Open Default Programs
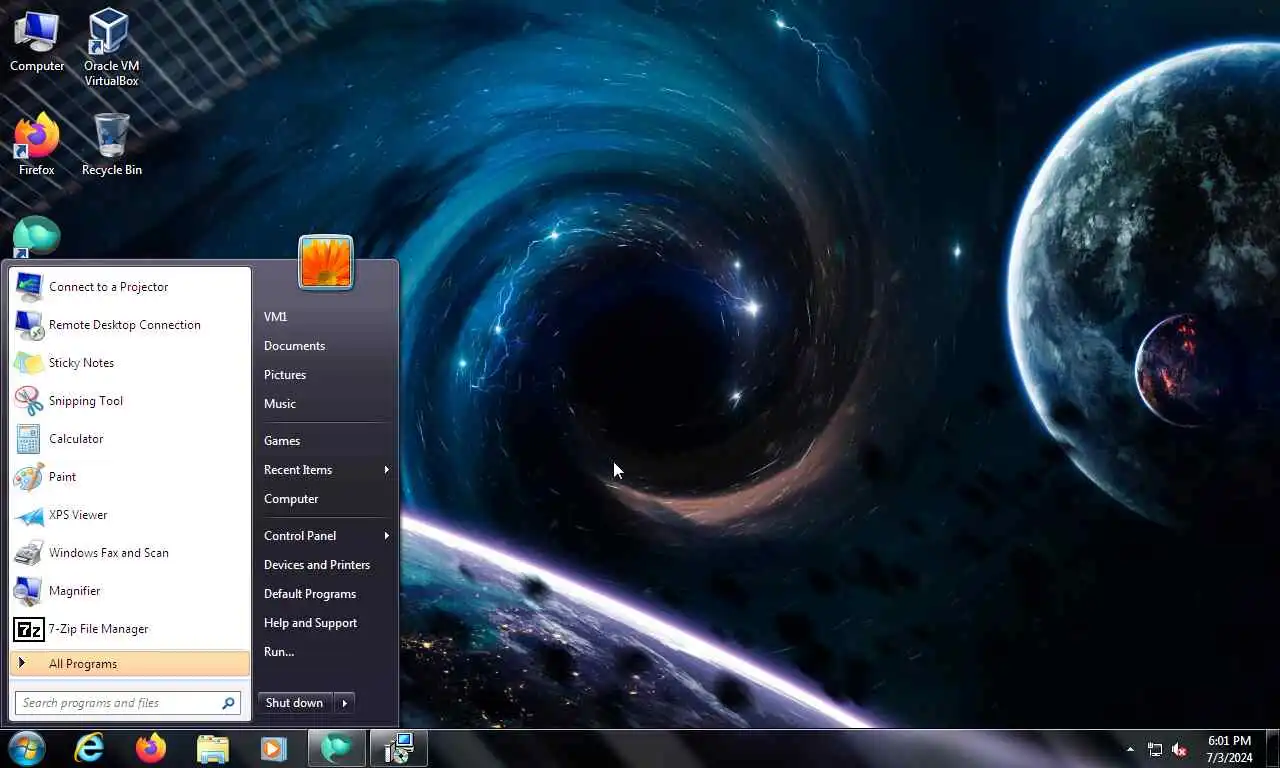This screenshot has height=768, width=1280. pyautogui.click(x=310, y=594)
